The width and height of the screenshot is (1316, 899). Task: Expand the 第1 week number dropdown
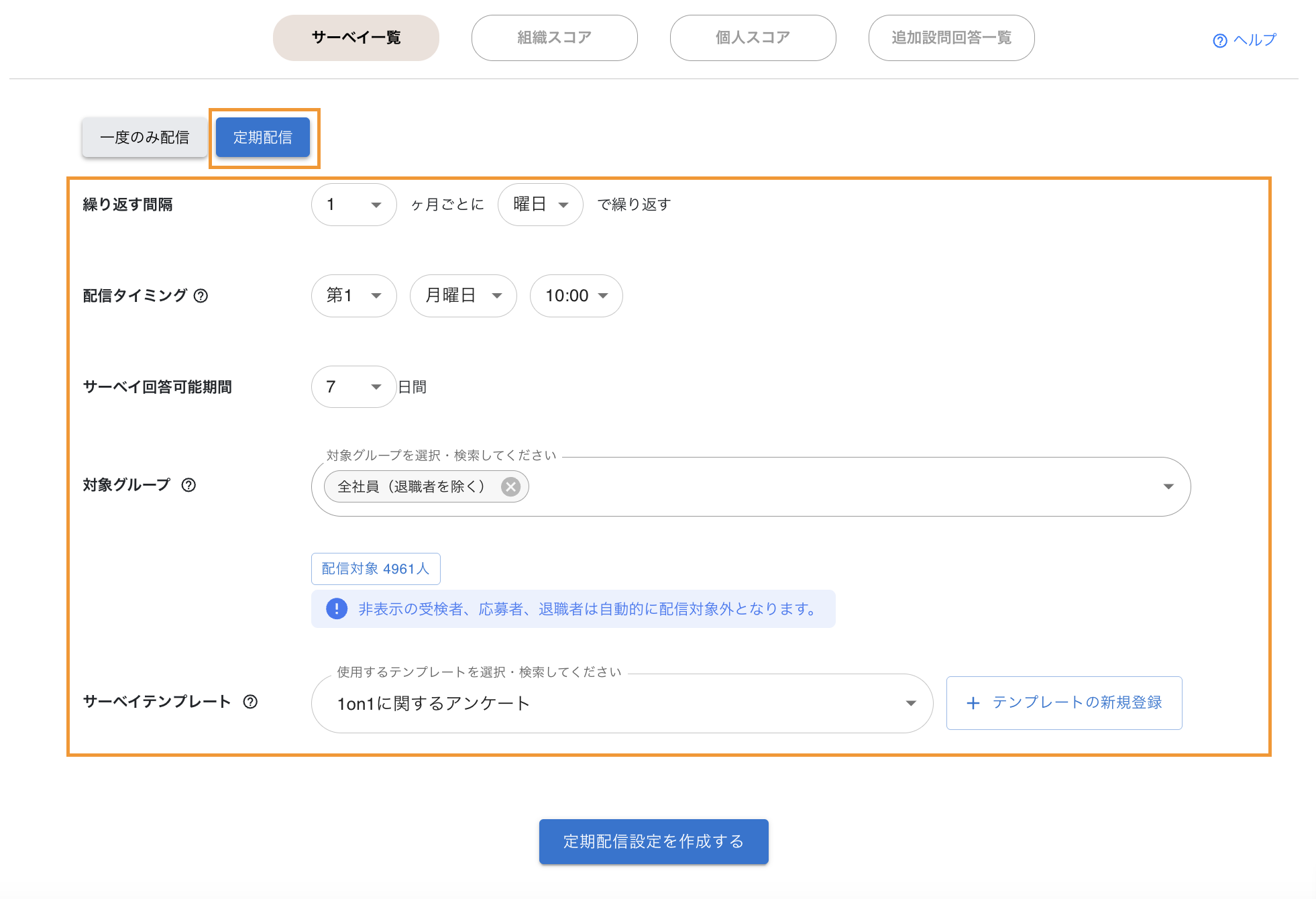click(353, 296)
